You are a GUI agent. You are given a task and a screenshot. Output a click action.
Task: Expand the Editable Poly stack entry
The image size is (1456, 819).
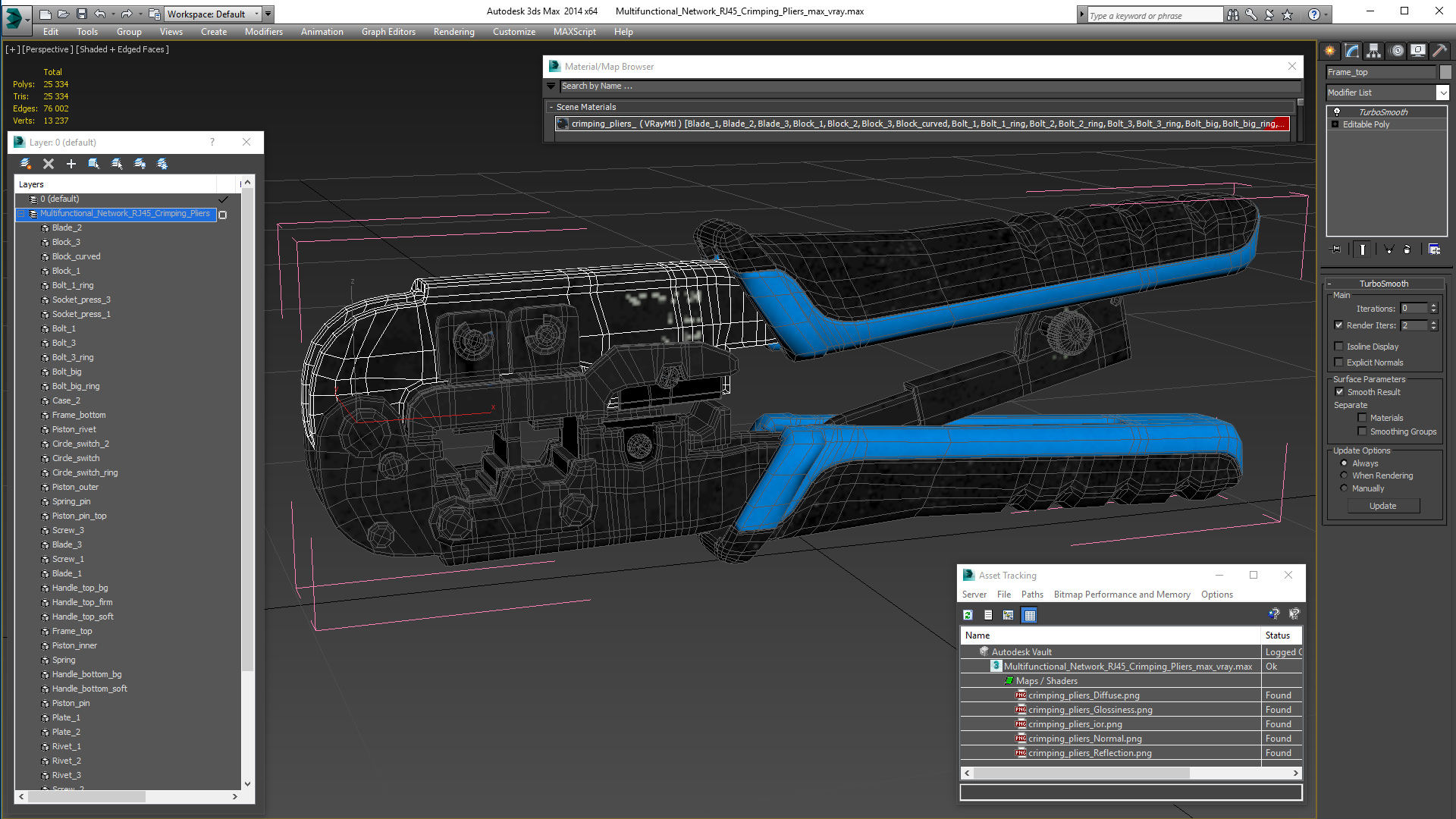(x=1335, y=124)
